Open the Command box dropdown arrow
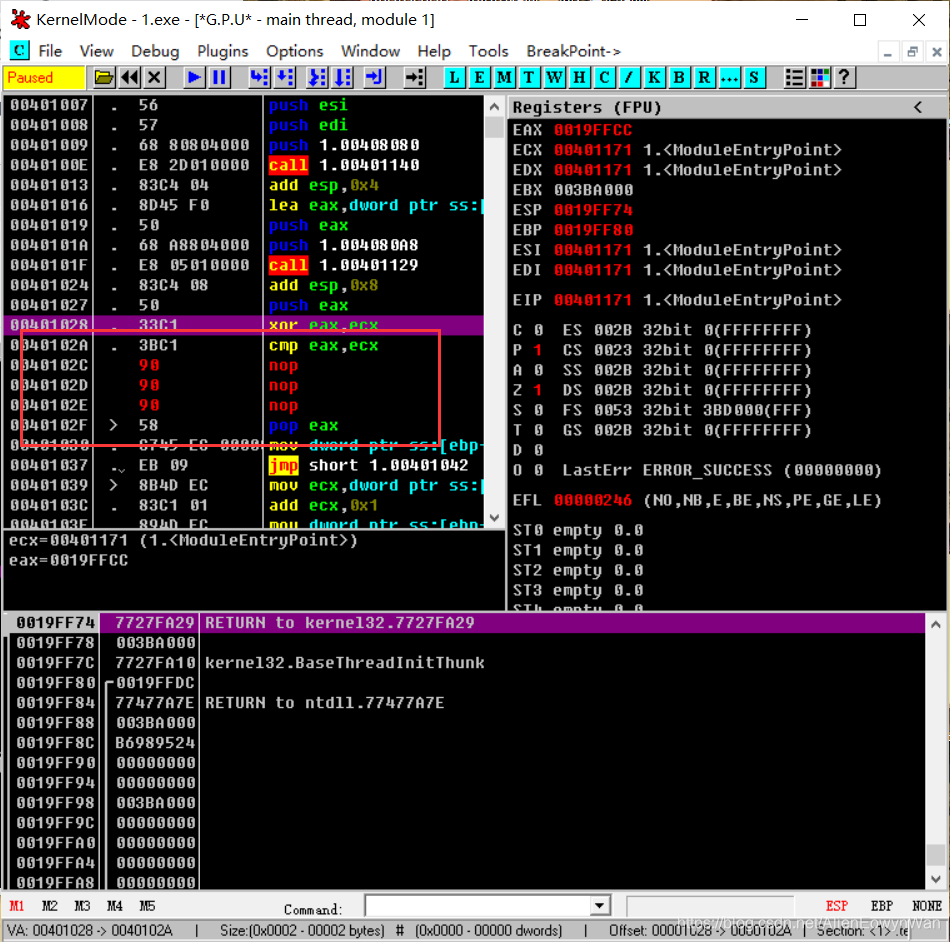Image resolution: width=950 pixels, height=942 pixels. (x=599, y=906)
